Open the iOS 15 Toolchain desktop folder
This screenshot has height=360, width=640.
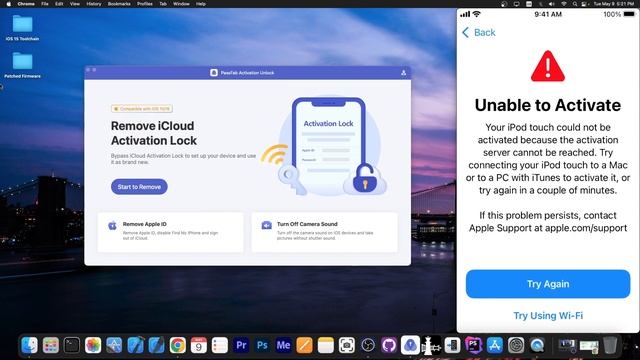click(x=22, y=27)
